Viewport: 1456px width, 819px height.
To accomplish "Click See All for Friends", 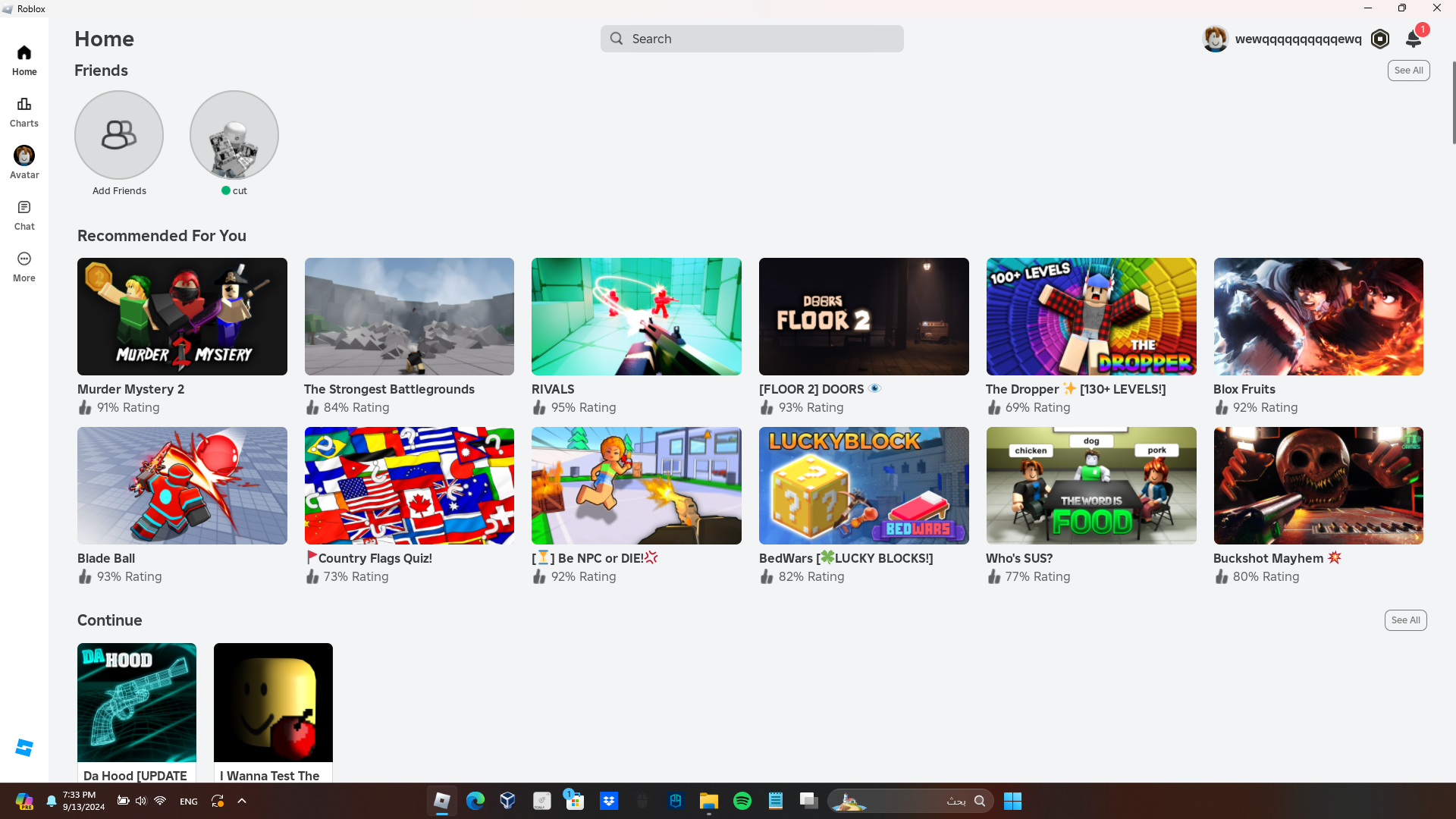I will pos(1409,71).
